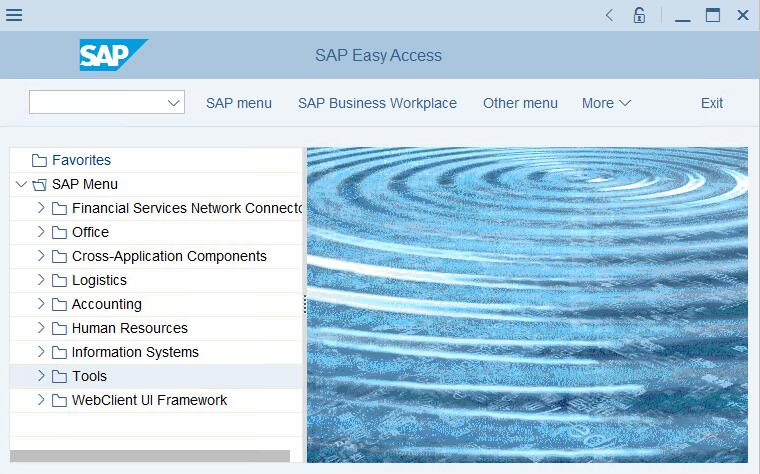Click into the transaction code field
760x474 pixels.
point(95,103)
